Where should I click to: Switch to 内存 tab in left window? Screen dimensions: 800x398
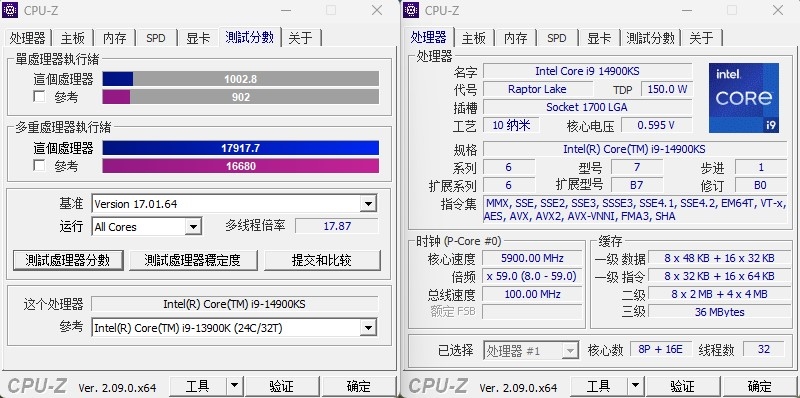point(114,38)
